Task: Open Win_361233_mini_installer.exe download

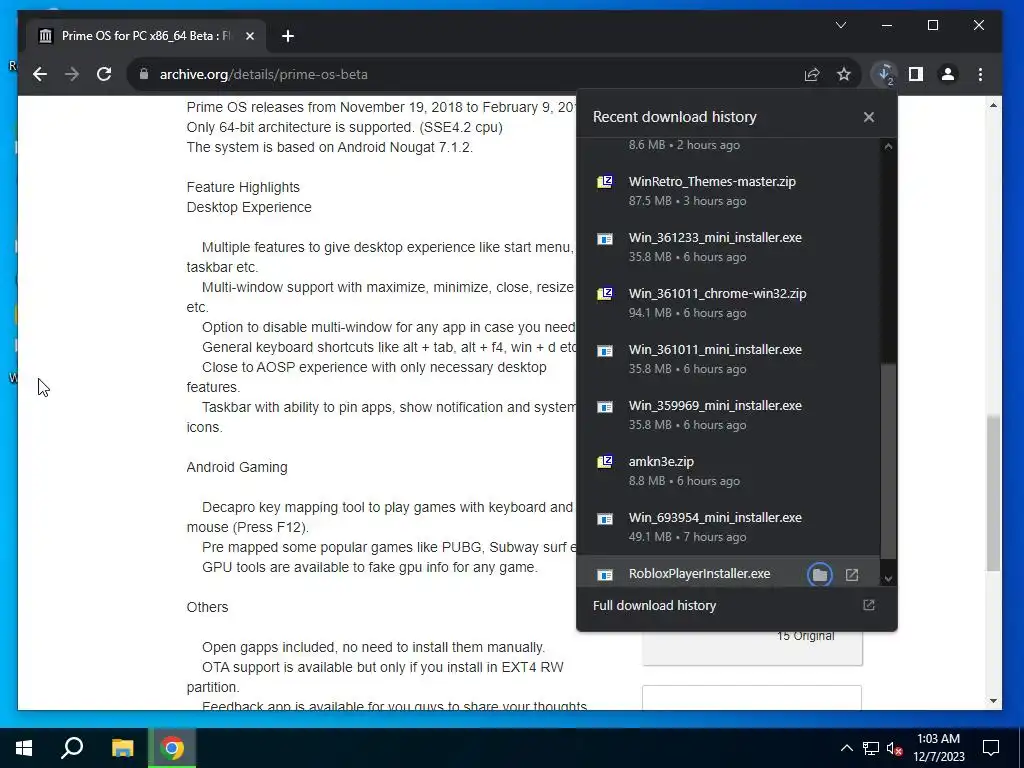Action: [728, 247]
